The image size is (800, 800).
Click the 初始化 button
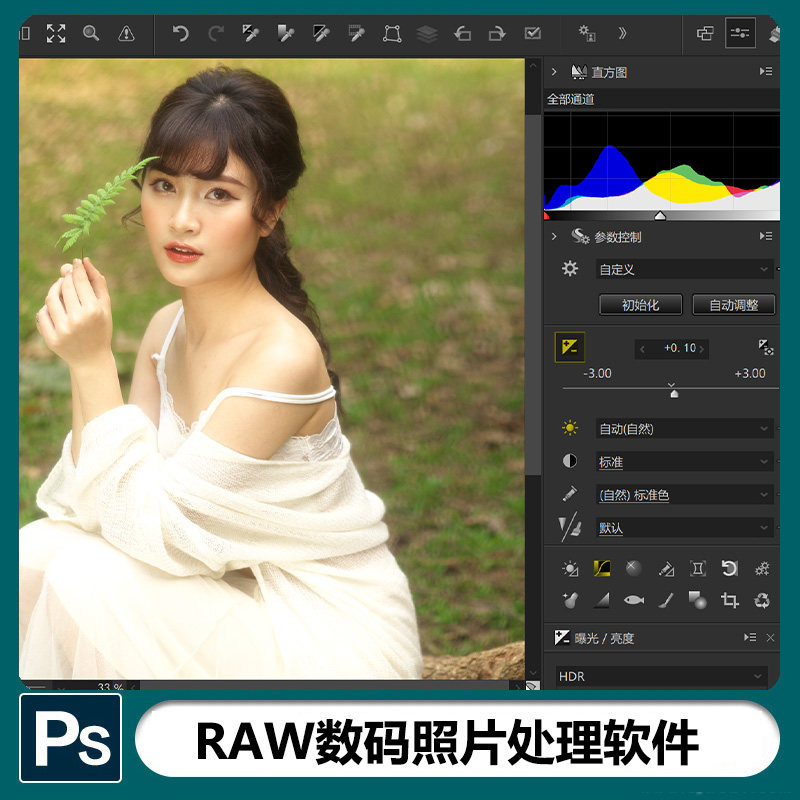point(640,305)
